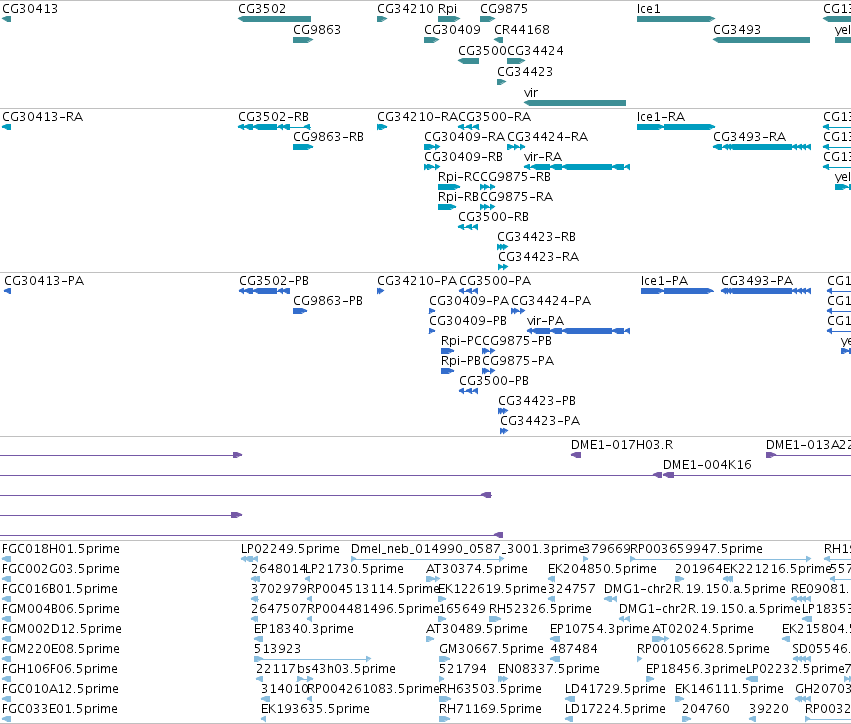Select transcript Rpi-RC
This screenshot has height=724, width=851.
[x=459, y=177]
